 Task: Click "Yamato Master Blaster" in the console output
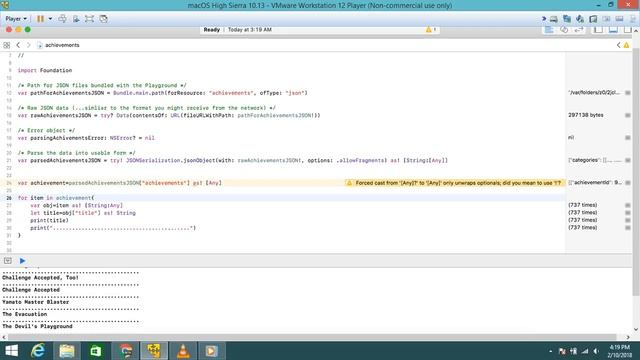tap(36, 302)
